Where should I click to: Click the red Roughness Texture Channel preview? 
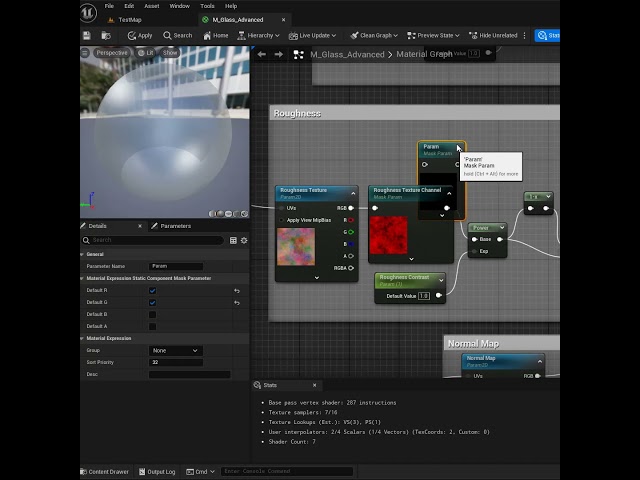pyautogui.click(x=388, y=235)
